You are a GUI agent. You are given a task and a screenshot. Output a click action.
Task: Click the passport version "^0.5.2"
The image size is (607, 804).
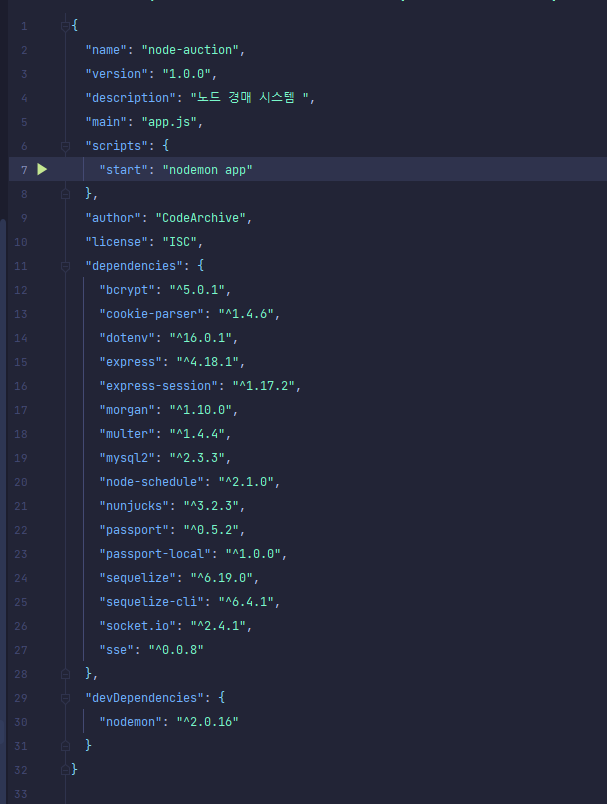tap(211, 530)
